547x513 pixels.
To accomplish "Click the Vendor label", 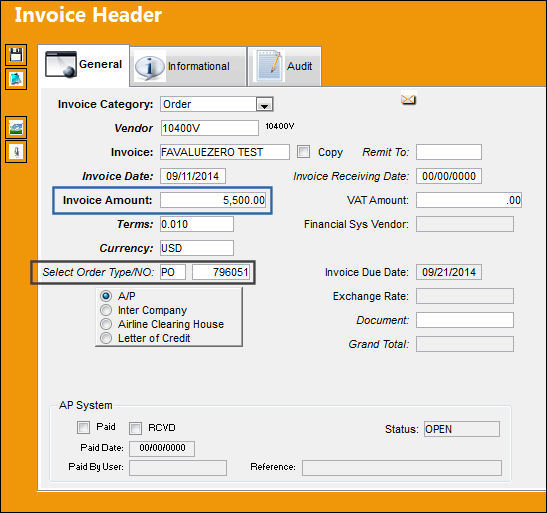I will tap(133, 128).
